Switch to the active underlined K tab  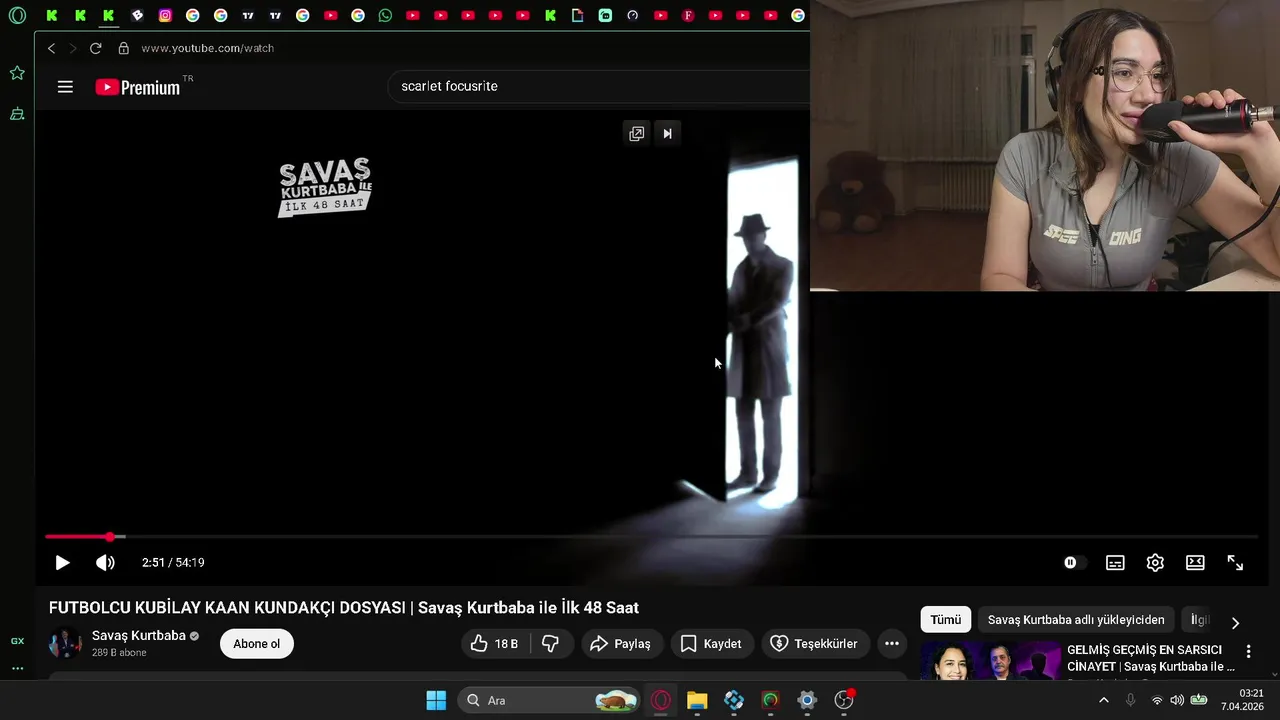108,15
